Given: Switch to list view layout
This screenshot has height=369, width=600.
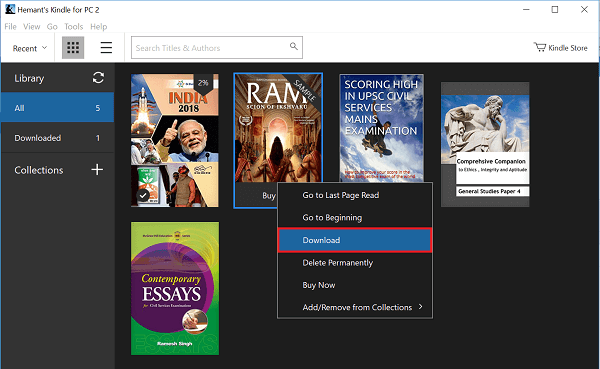Looking at the screenshot, I should tap(106, 48).
